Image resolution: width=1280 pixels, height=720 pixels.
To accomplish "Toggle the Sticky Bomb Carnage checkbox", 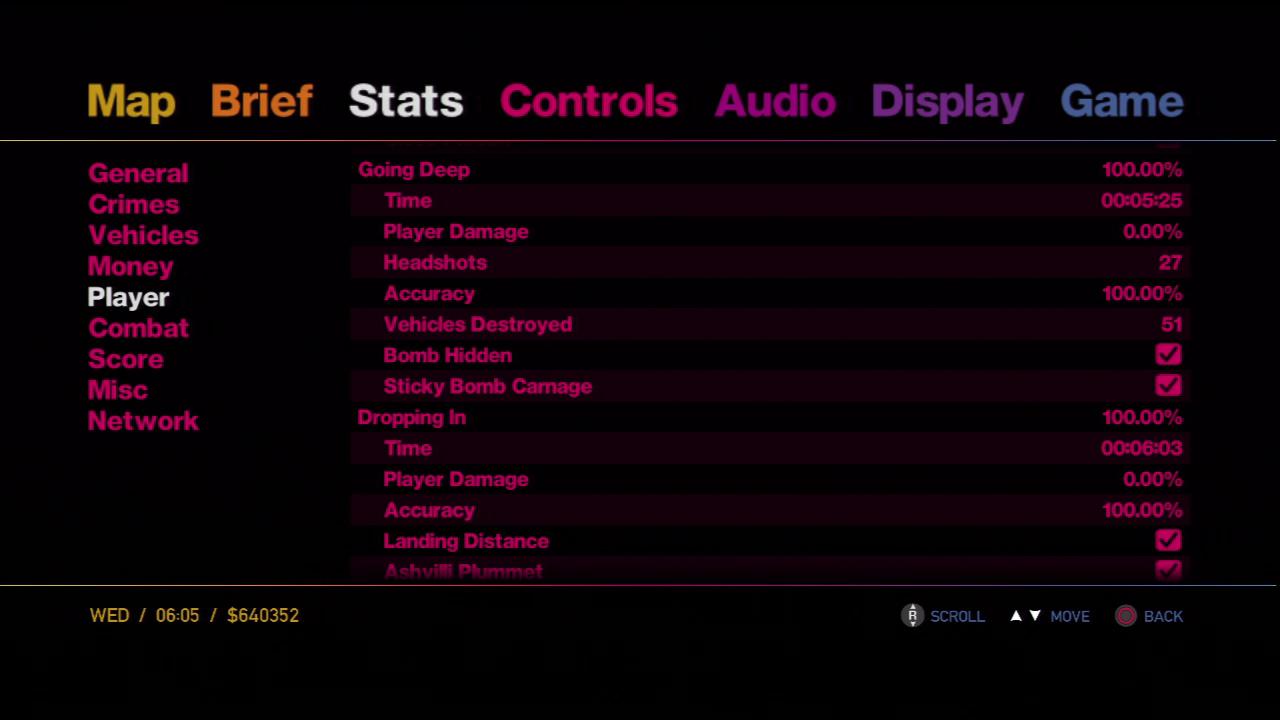I will coord(1168,386).
